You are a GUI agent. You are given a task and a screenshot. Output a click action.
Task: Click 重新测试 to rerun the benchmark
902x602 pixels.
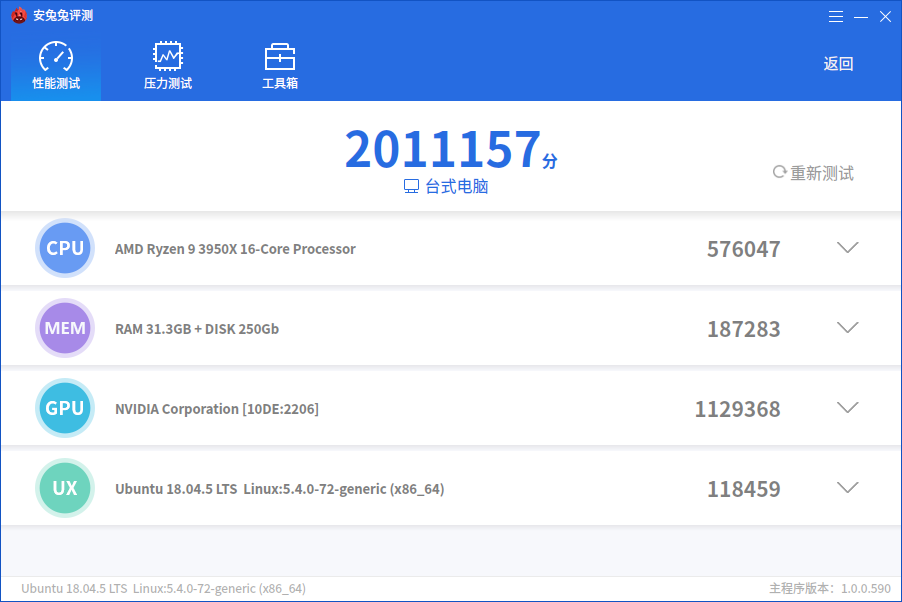[813, 173]
